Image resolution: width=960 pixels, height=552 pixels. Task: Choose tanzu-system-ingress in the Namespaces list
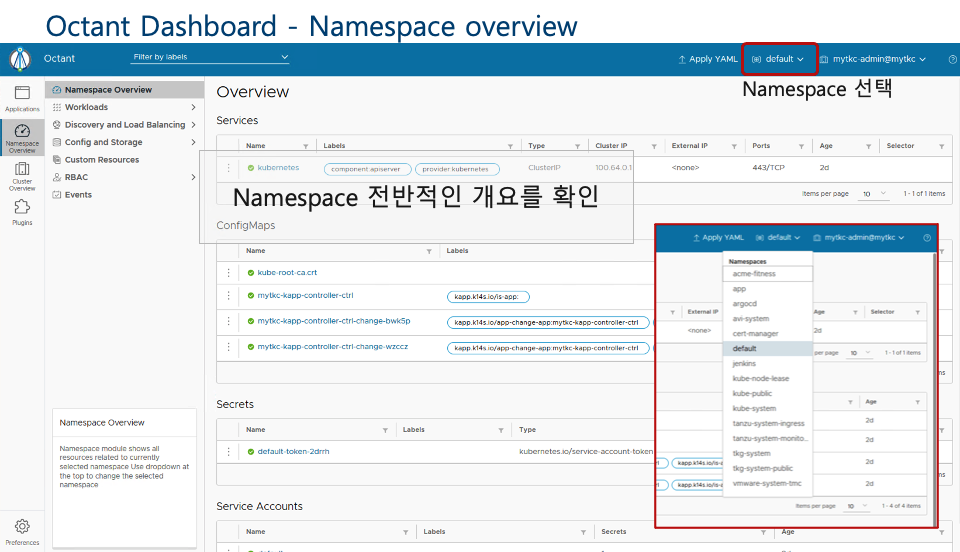pyautogui.click(x=768, y=423)
